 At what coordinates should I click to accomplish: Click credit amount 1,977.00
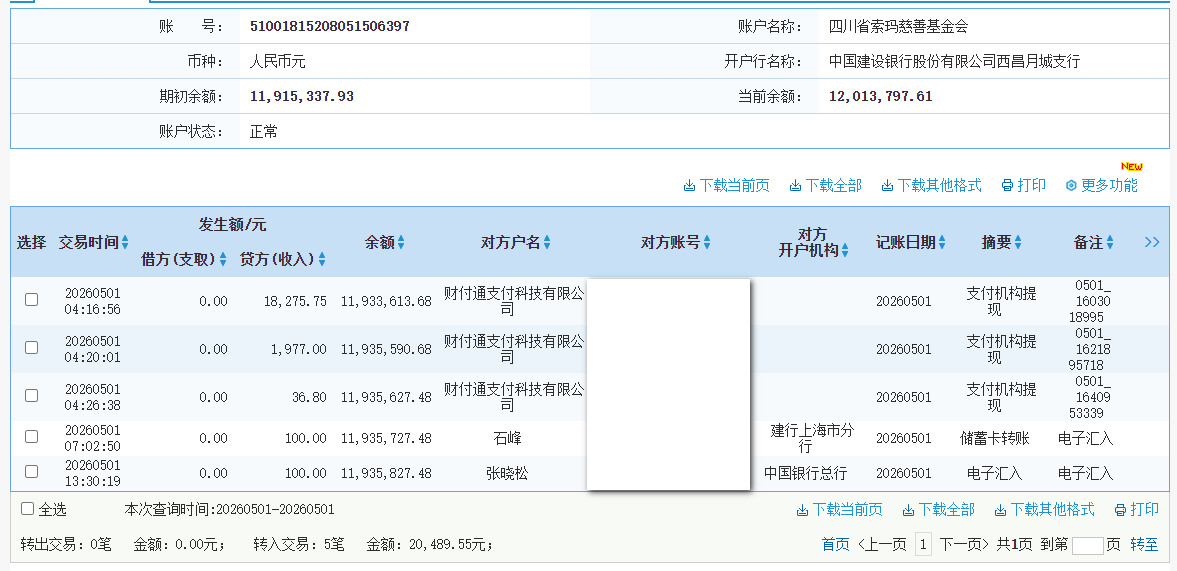[299, 349]
